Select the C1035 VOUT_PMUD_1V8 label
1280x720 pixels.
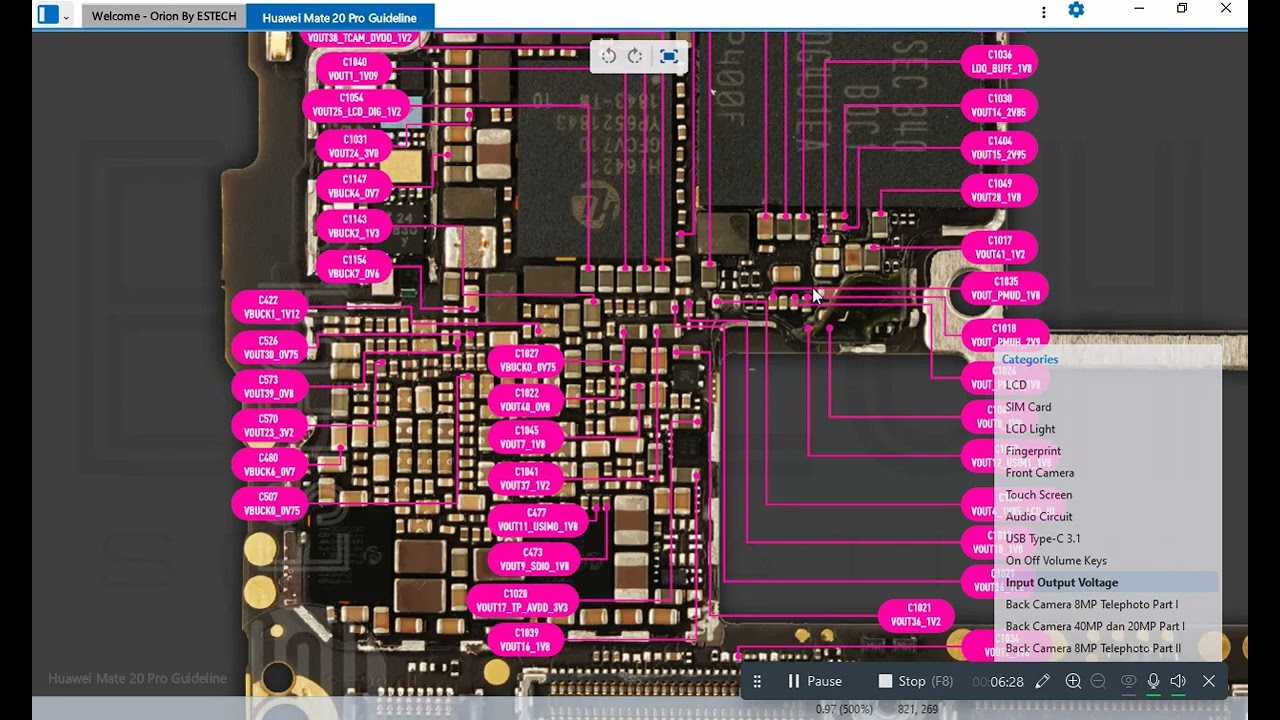tap(1006, 289)
